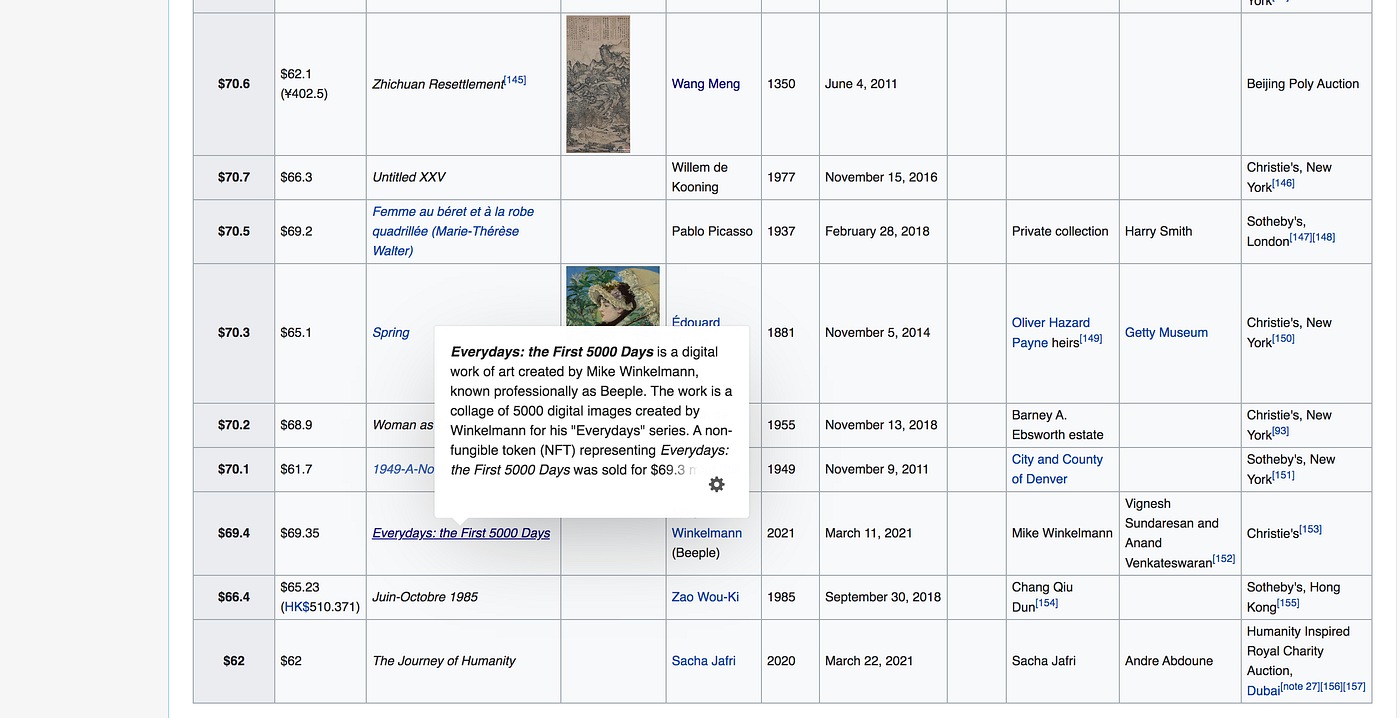Image resolution: width=1400 pixels, height=718 pixels.
Task: Open the note 27 reference
Action: 1298,687
